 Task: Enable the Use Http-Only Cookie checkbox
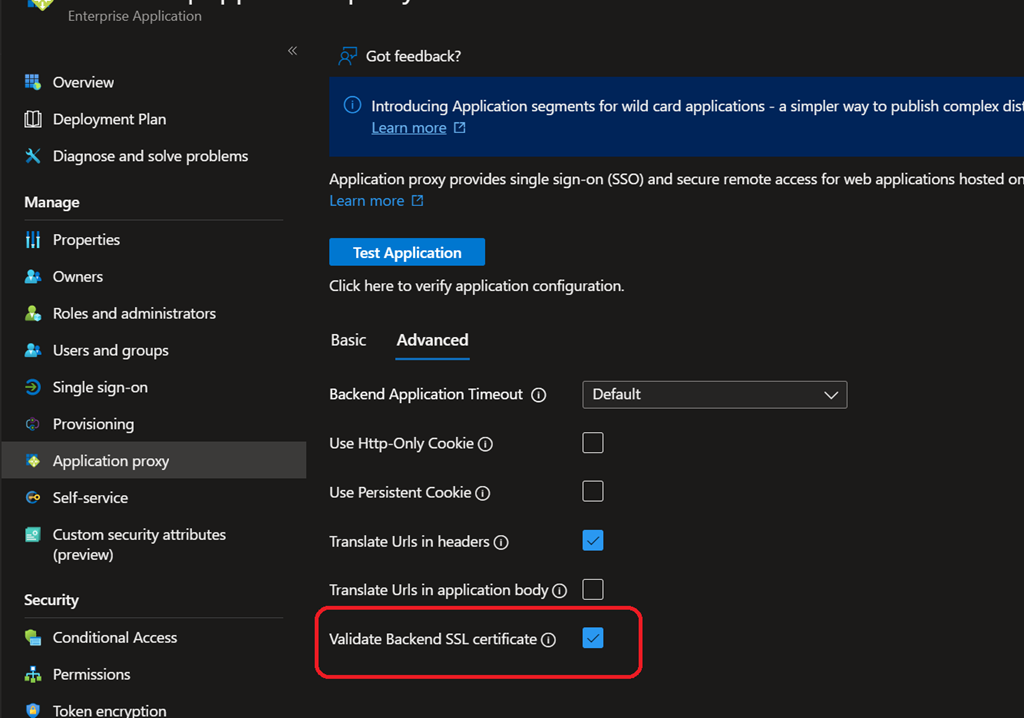point(593,443)
